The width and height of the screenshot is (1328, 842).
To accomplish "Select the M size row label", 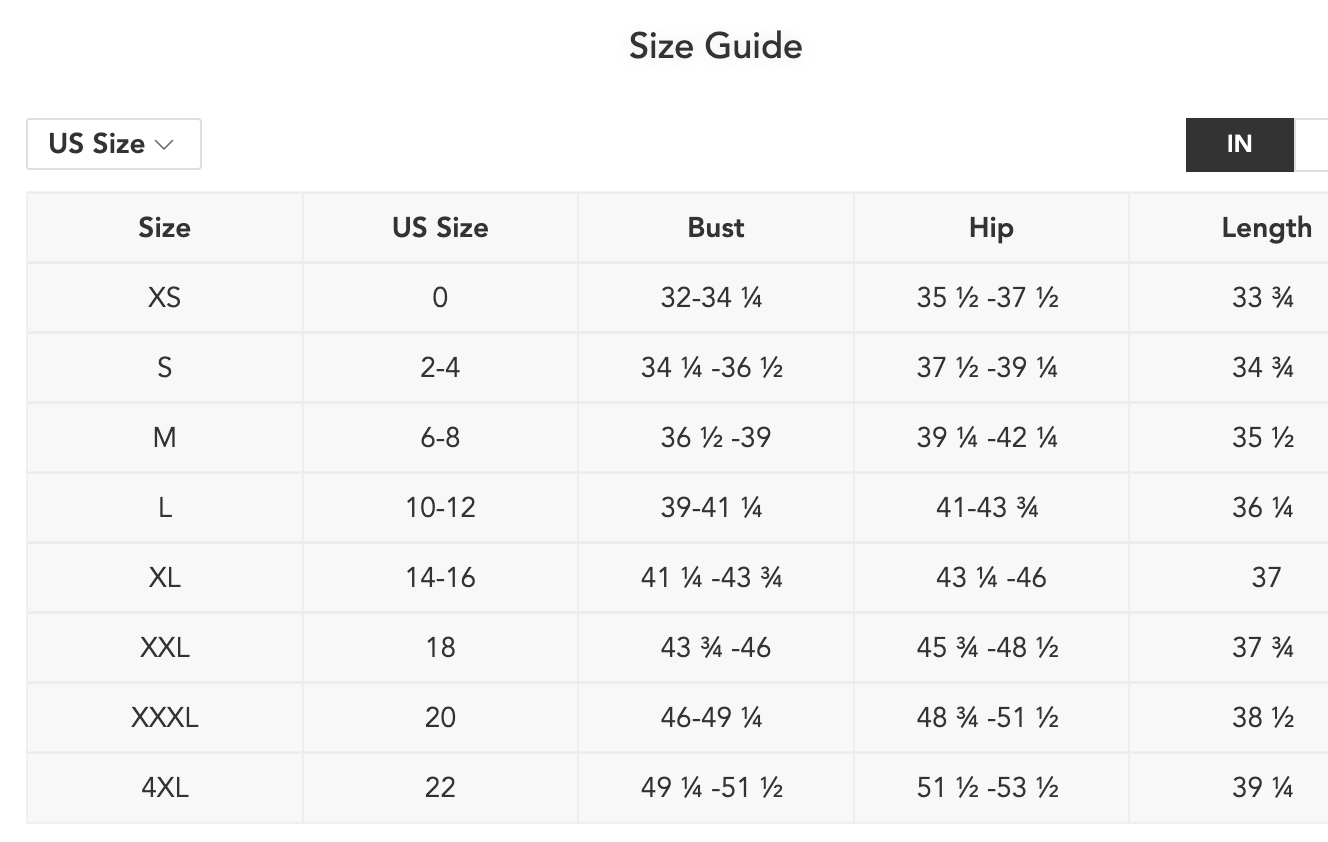I will point(164,438).
